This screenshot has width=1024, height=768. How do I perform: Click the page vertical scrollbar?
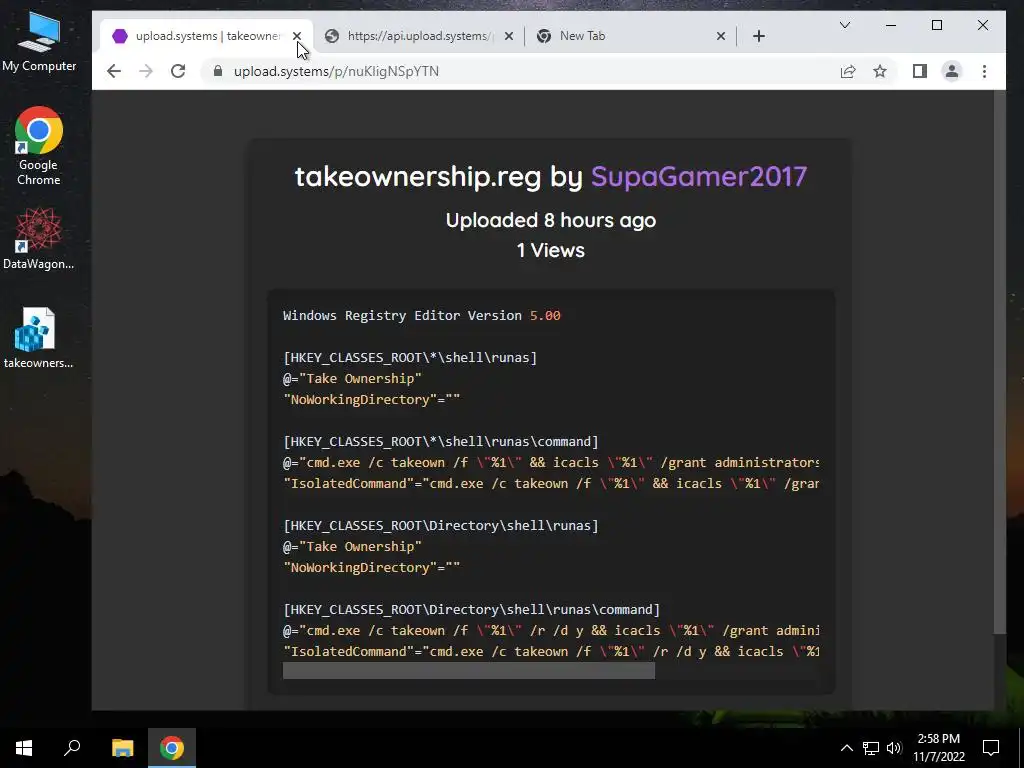pyautogui.click(x=1000, y=362)
